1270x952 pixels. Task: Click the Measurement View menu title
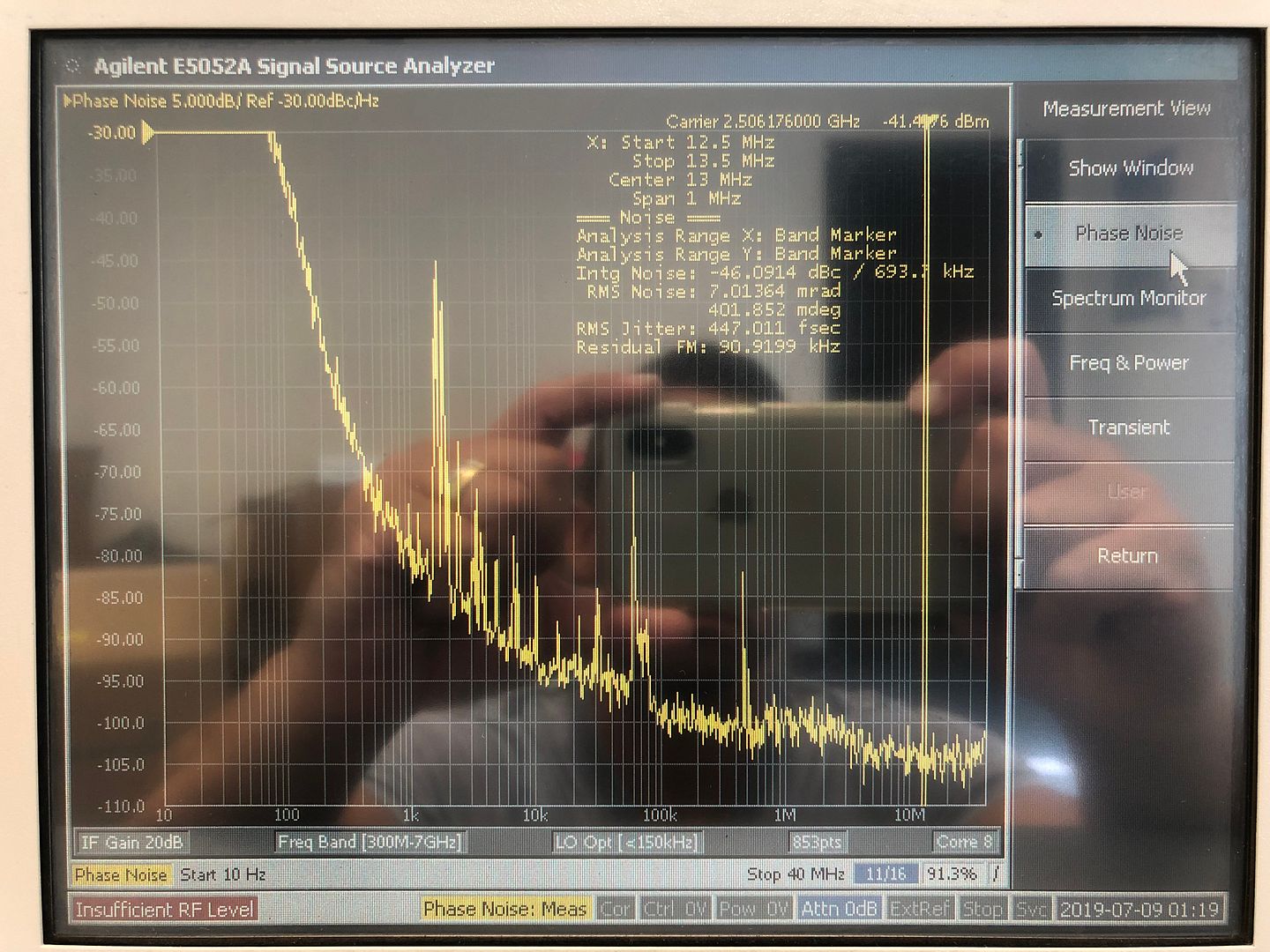point(1126,108)
